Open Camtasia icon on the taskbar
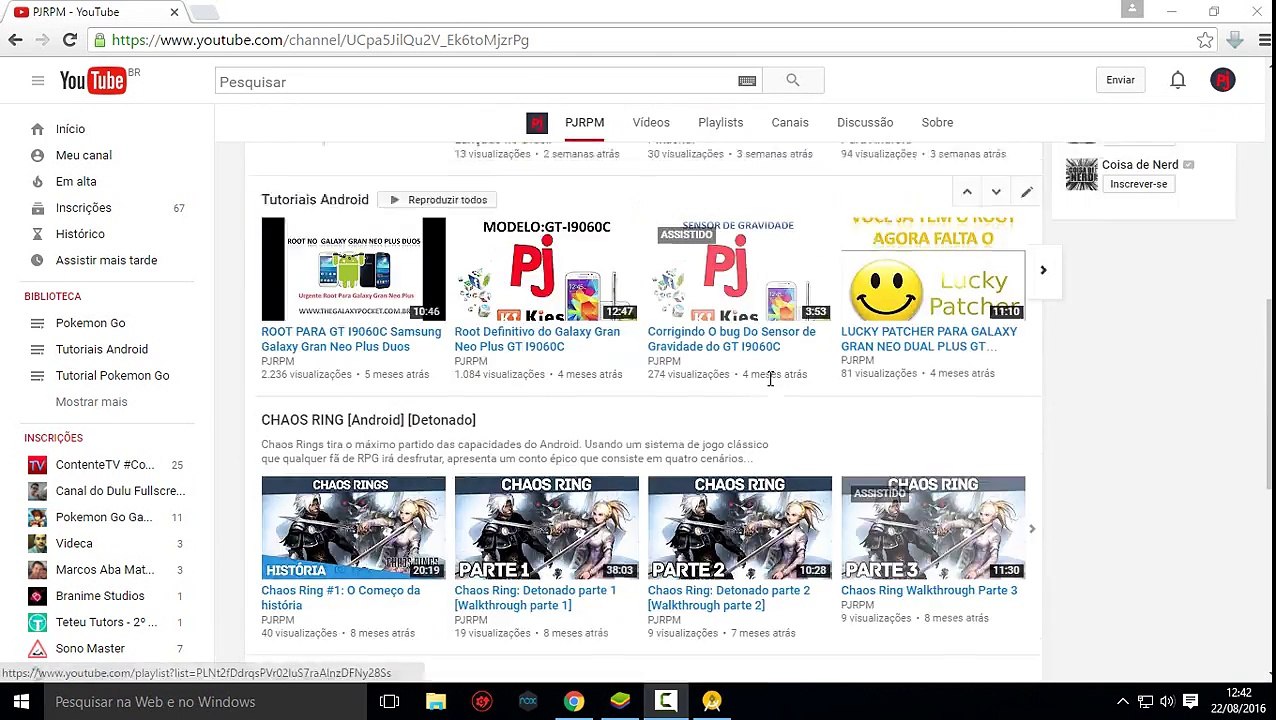 [666, 702]
